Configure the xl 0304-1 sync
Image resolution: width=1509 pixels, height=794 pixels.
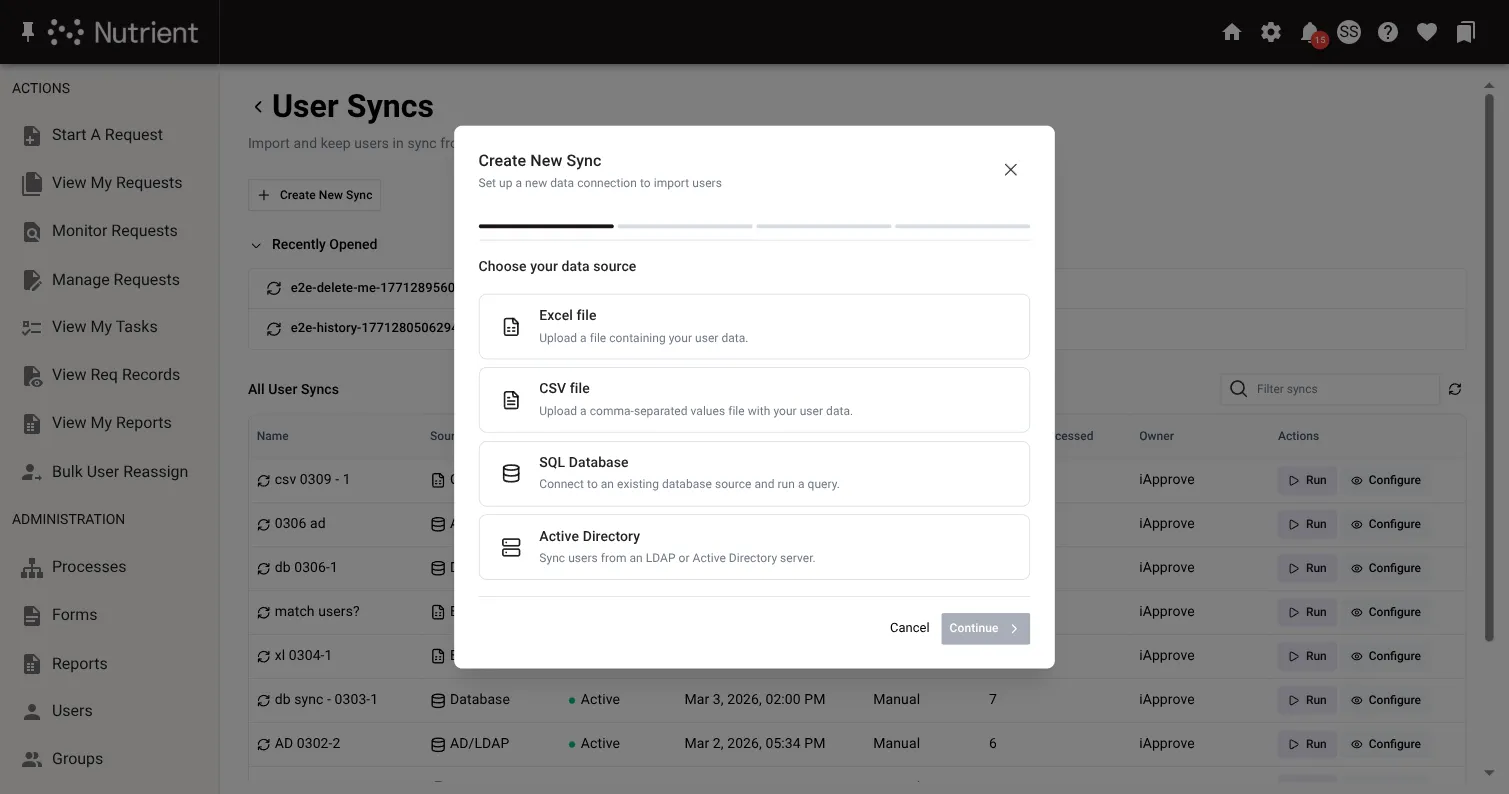(1386, 656)
